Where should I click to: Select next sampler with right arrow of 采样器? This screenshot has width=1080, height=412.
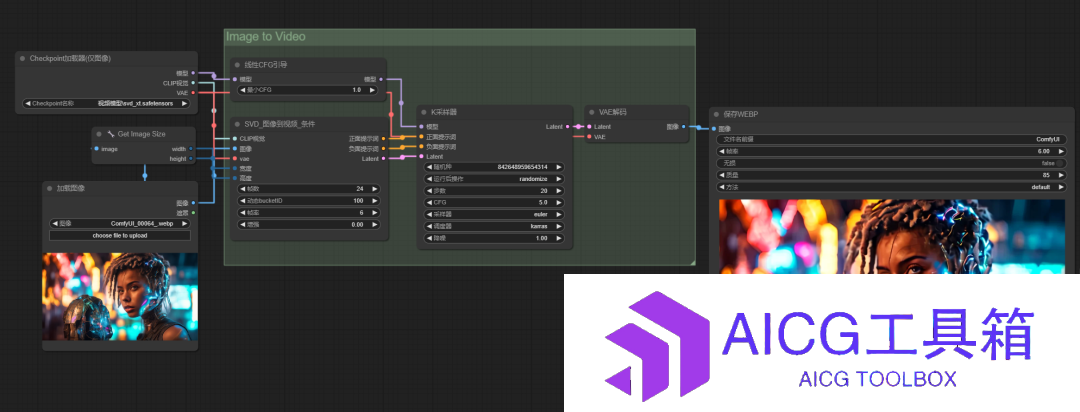(559, 214)
